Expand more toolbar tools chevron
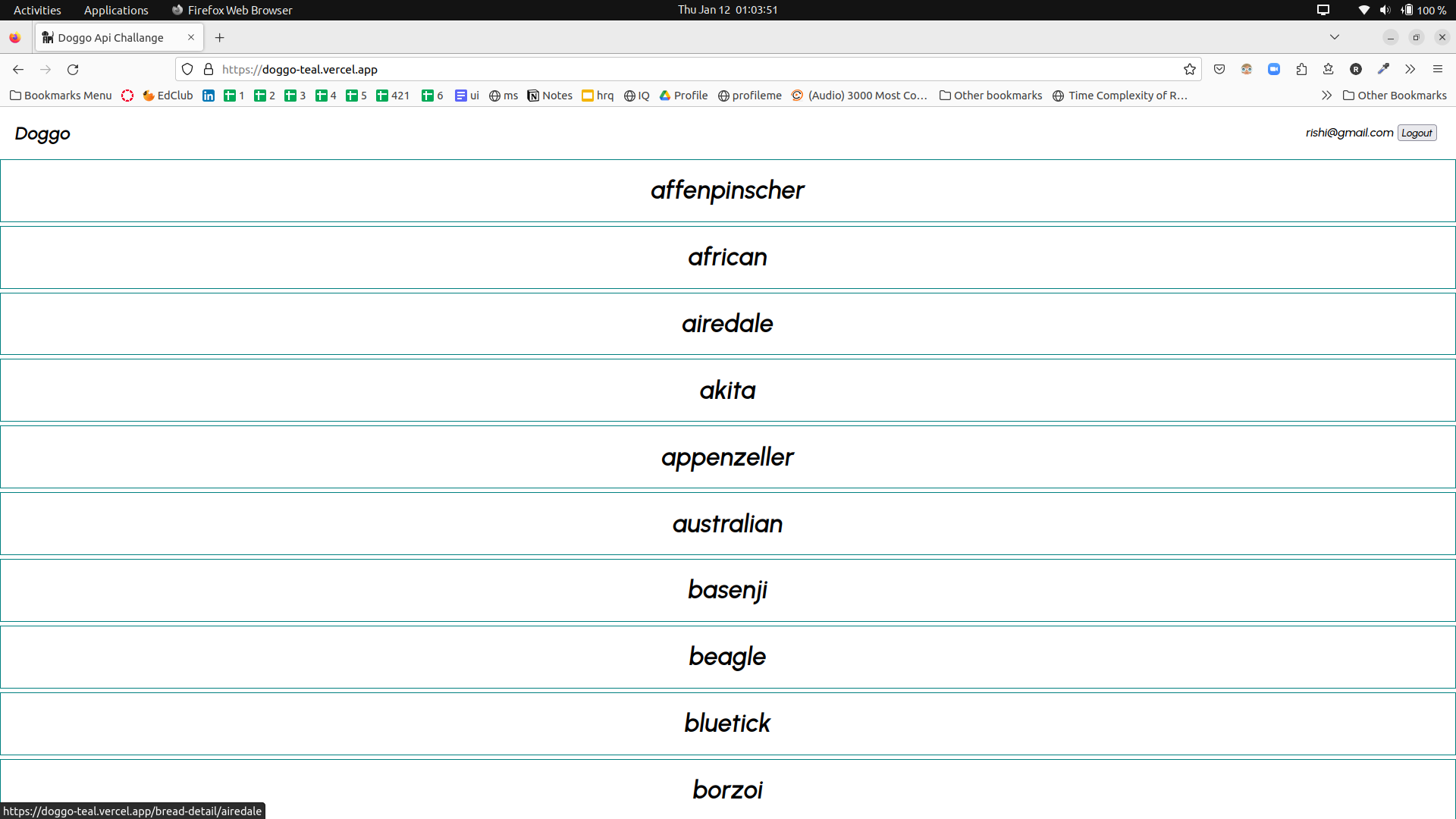Viewport: 1456px width, 819px height. click(1410, 69)
